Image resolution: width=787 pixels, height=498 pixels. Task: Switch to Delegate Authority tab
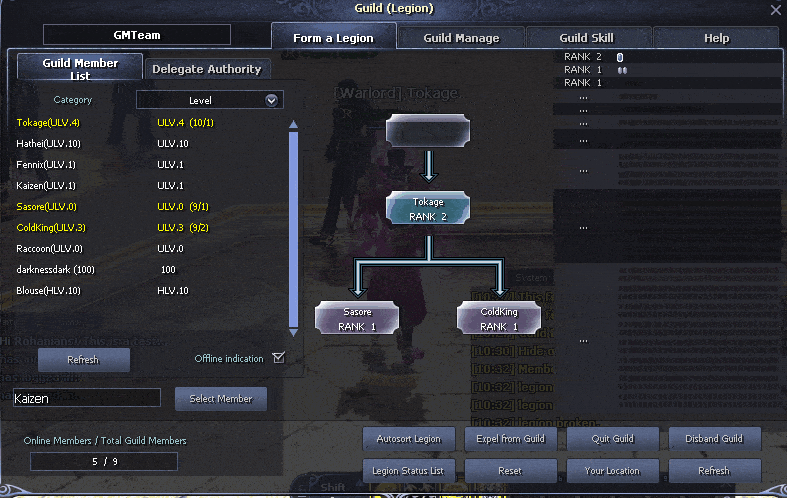coord(207,69)
